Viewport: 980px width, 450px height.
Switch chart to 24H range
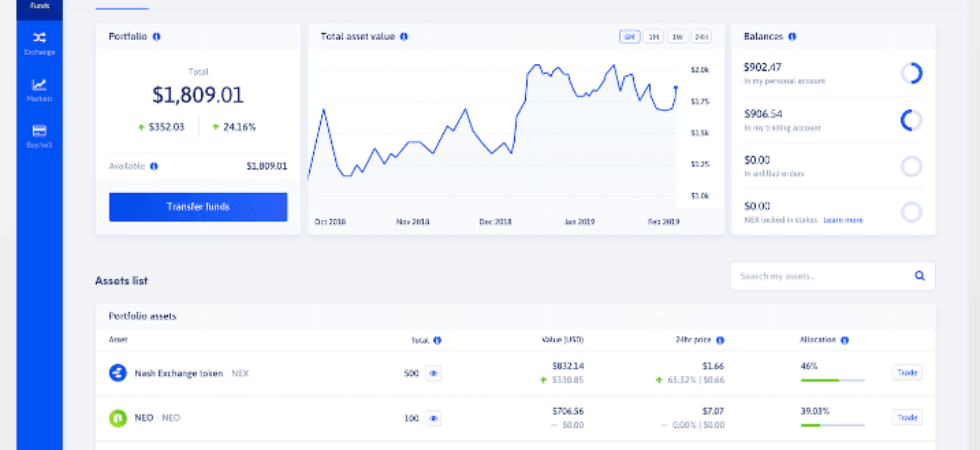tap(702, 37)
